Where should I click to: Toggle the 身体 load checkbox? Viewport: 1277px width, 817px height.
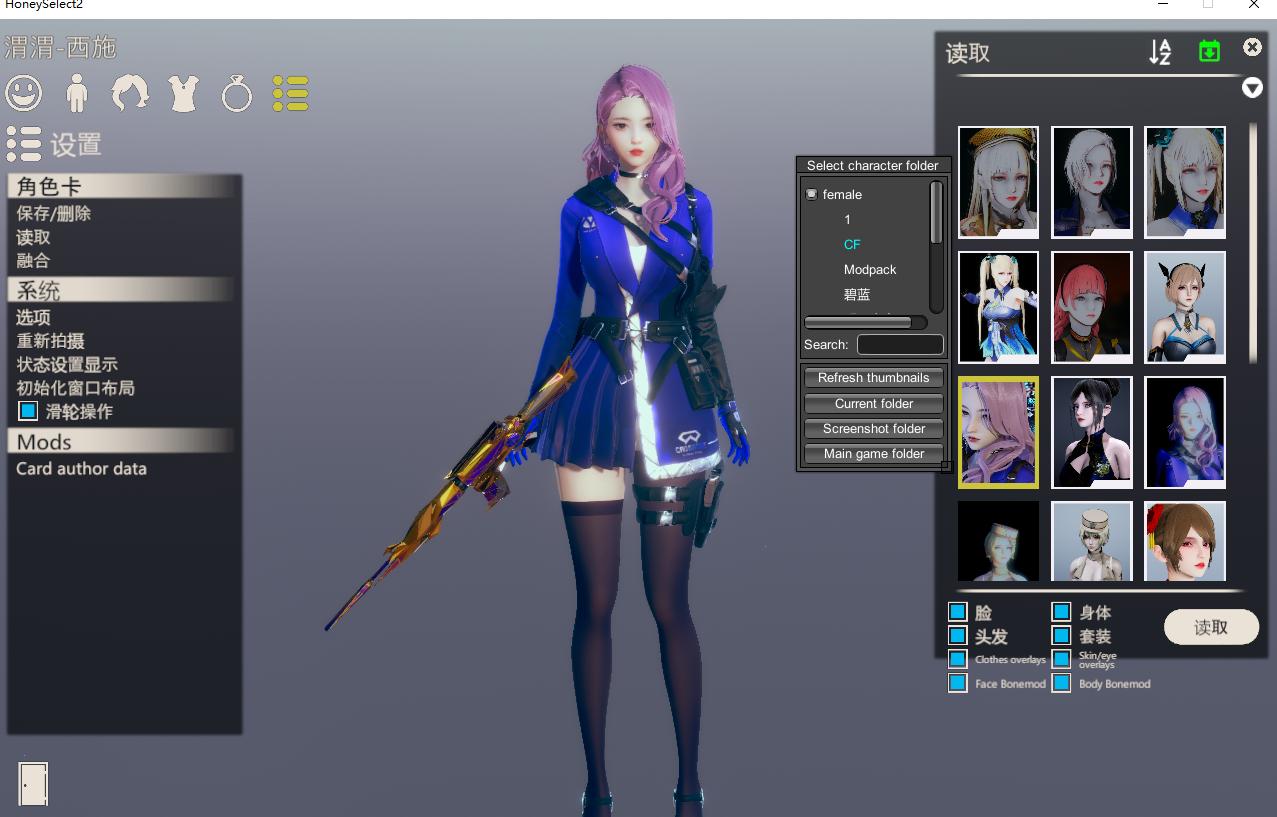(x=1062, y=612)
